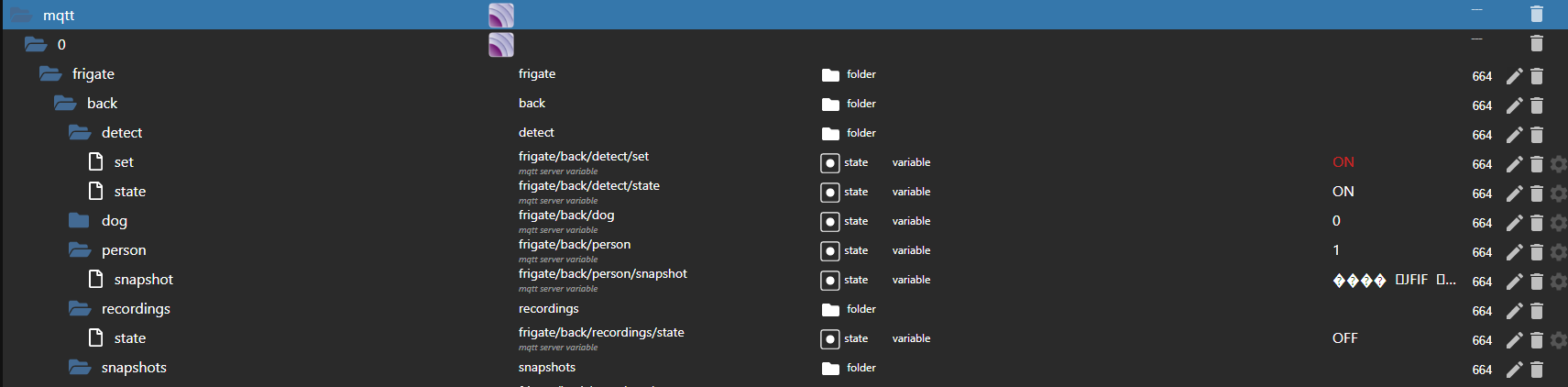Click JFIF binary value of person snapshot

click(1394, 280)
